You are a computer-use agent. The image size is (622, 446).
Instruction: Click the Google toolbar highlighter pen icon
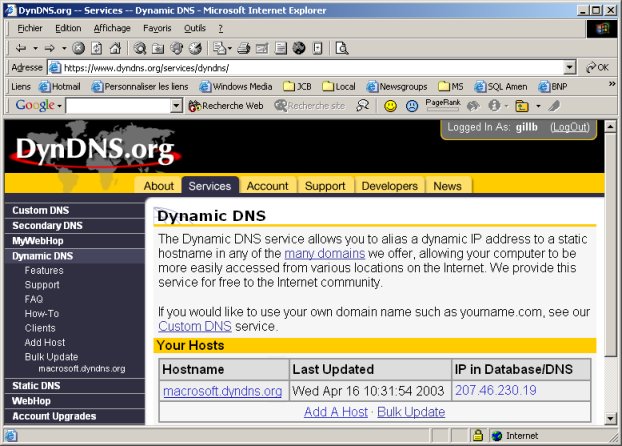coord(554,106)
